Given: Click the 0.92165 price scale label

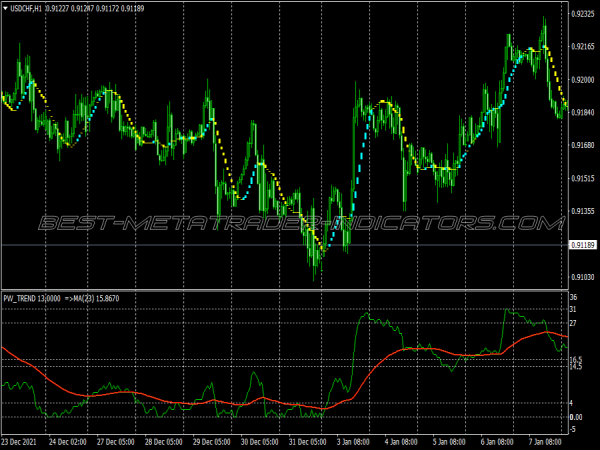Looking at the screenshot, I should point(583,47).
